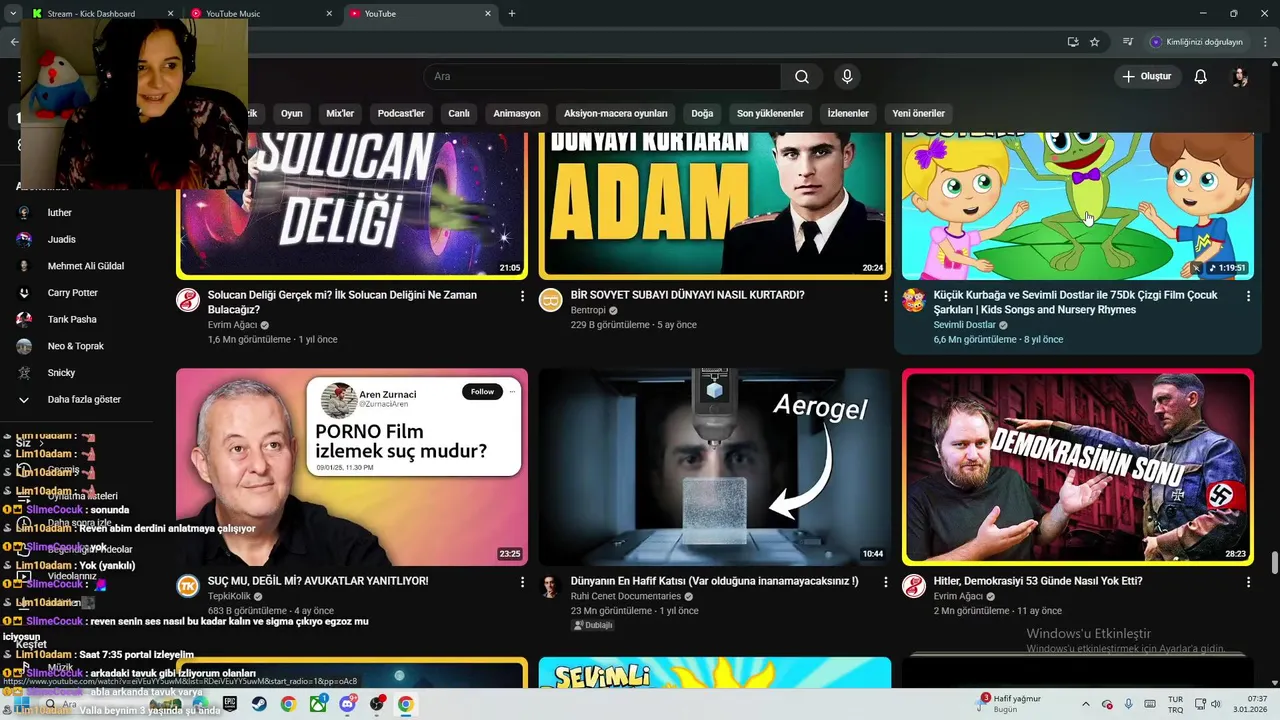Open options menu for BİR SOVYET SUBAYI video

[x=885, y=296]
